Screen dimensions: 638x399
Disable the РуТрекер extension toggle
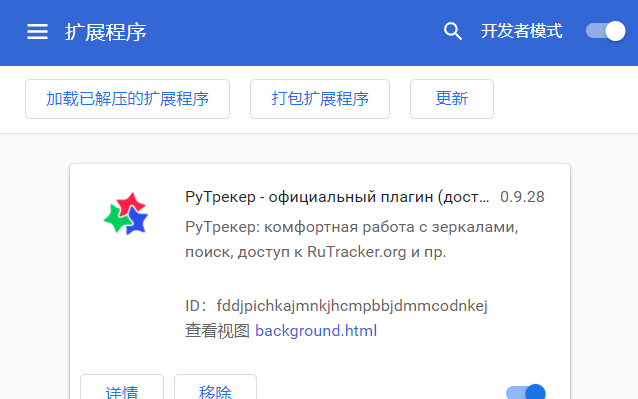526,392
